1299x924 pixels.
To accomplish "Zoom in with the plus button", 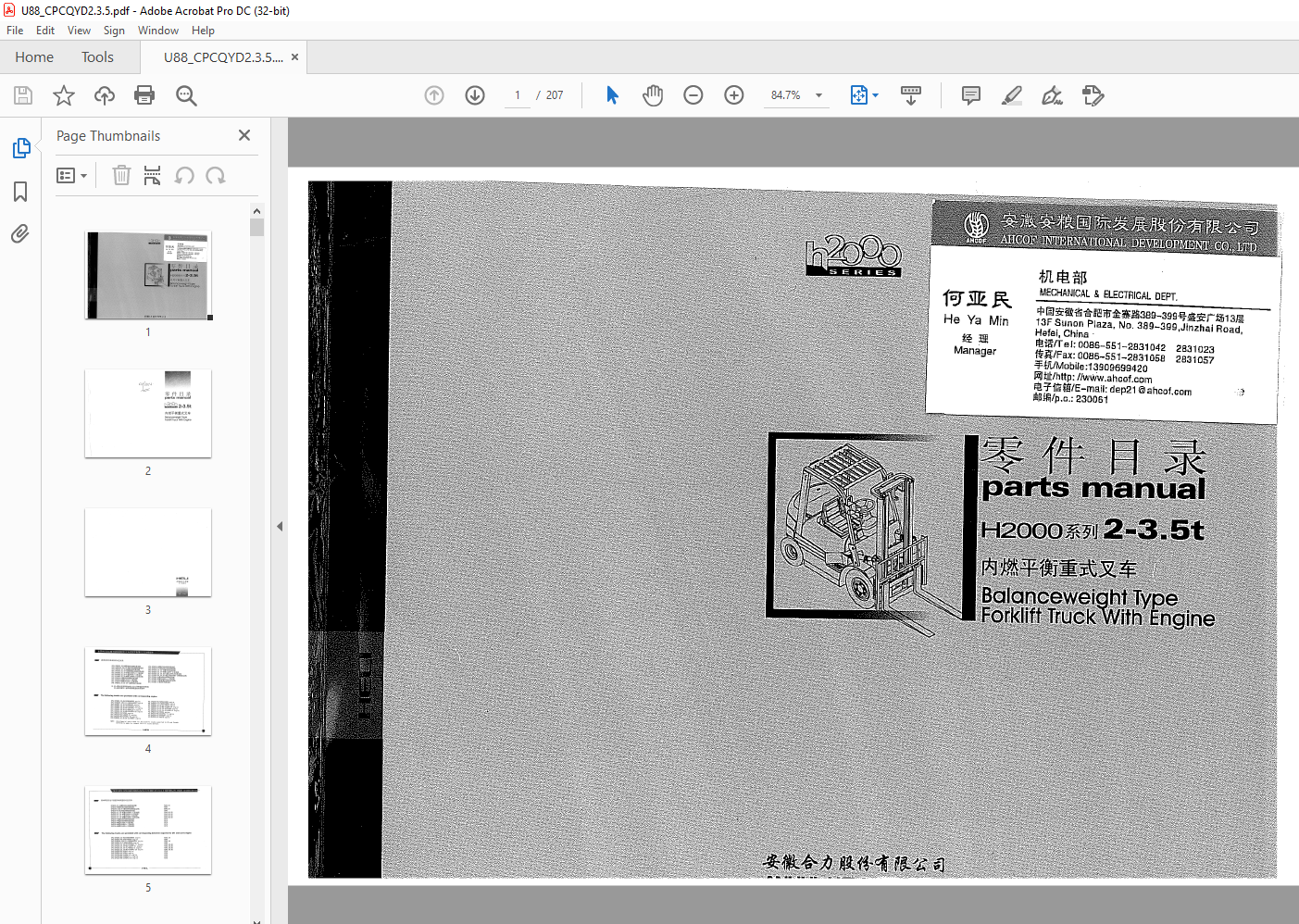I will coord(734,95).
